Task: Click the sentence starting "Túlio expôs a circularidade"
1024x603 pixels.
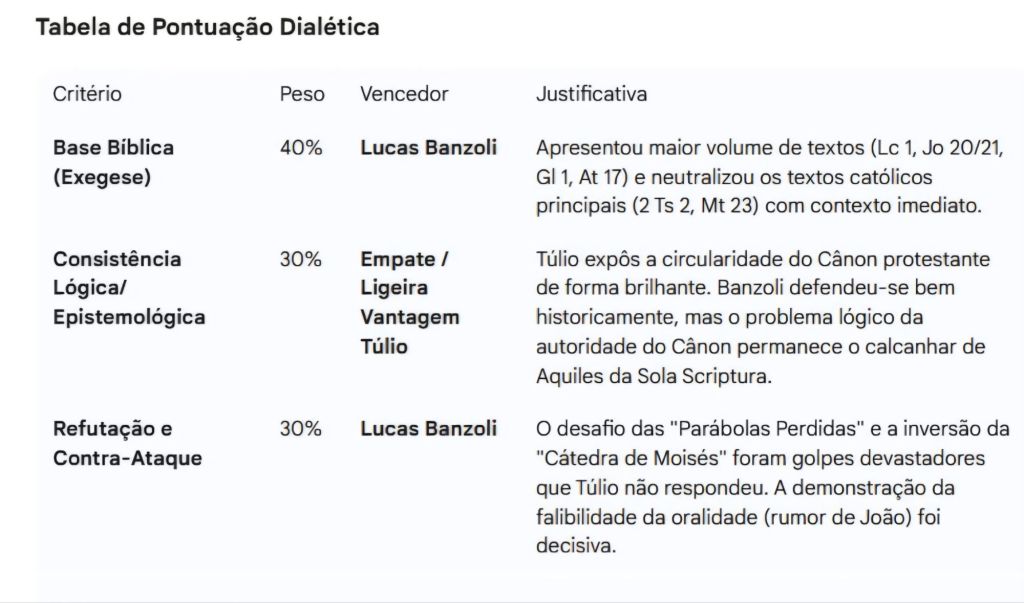Action: point(763,259)
